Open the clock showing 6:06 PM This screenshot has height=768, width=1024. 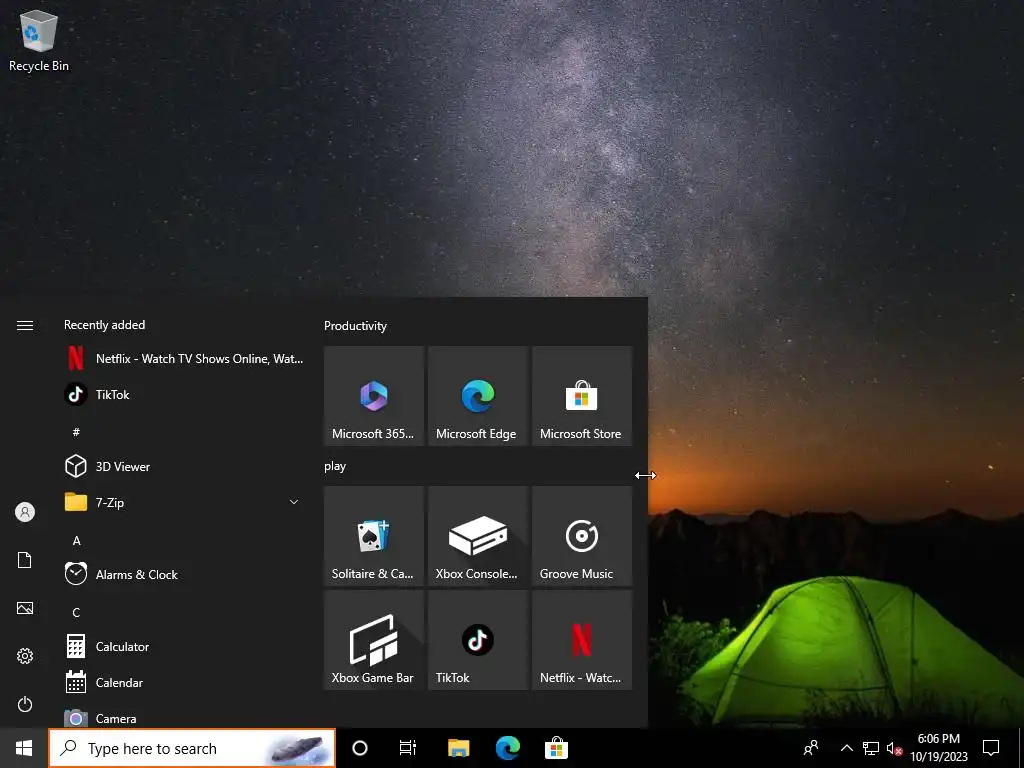click(938, 748)
